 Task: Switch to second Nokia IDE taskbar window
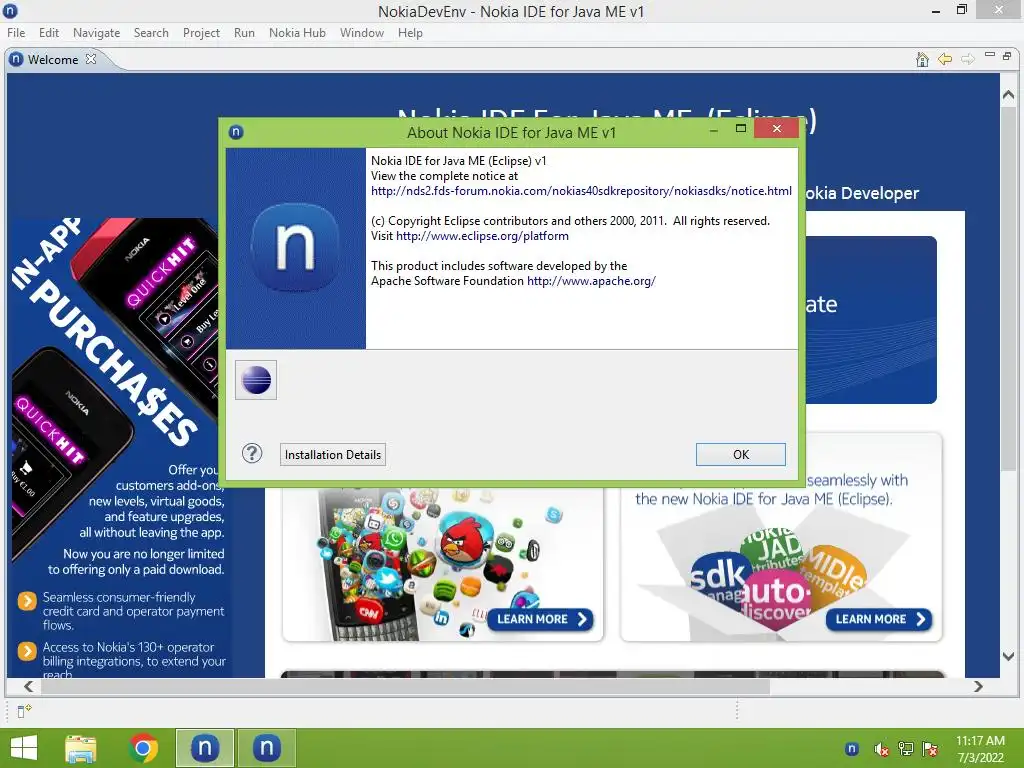tap(266, 748)
